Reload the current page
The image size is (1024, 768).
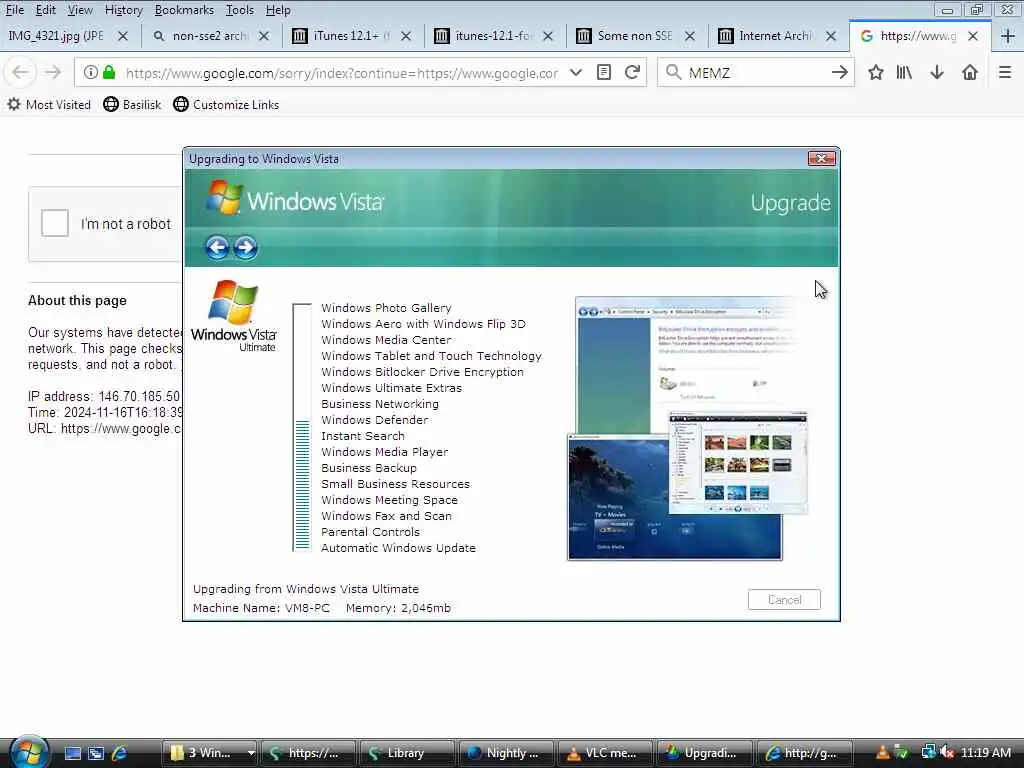[632, 72]
